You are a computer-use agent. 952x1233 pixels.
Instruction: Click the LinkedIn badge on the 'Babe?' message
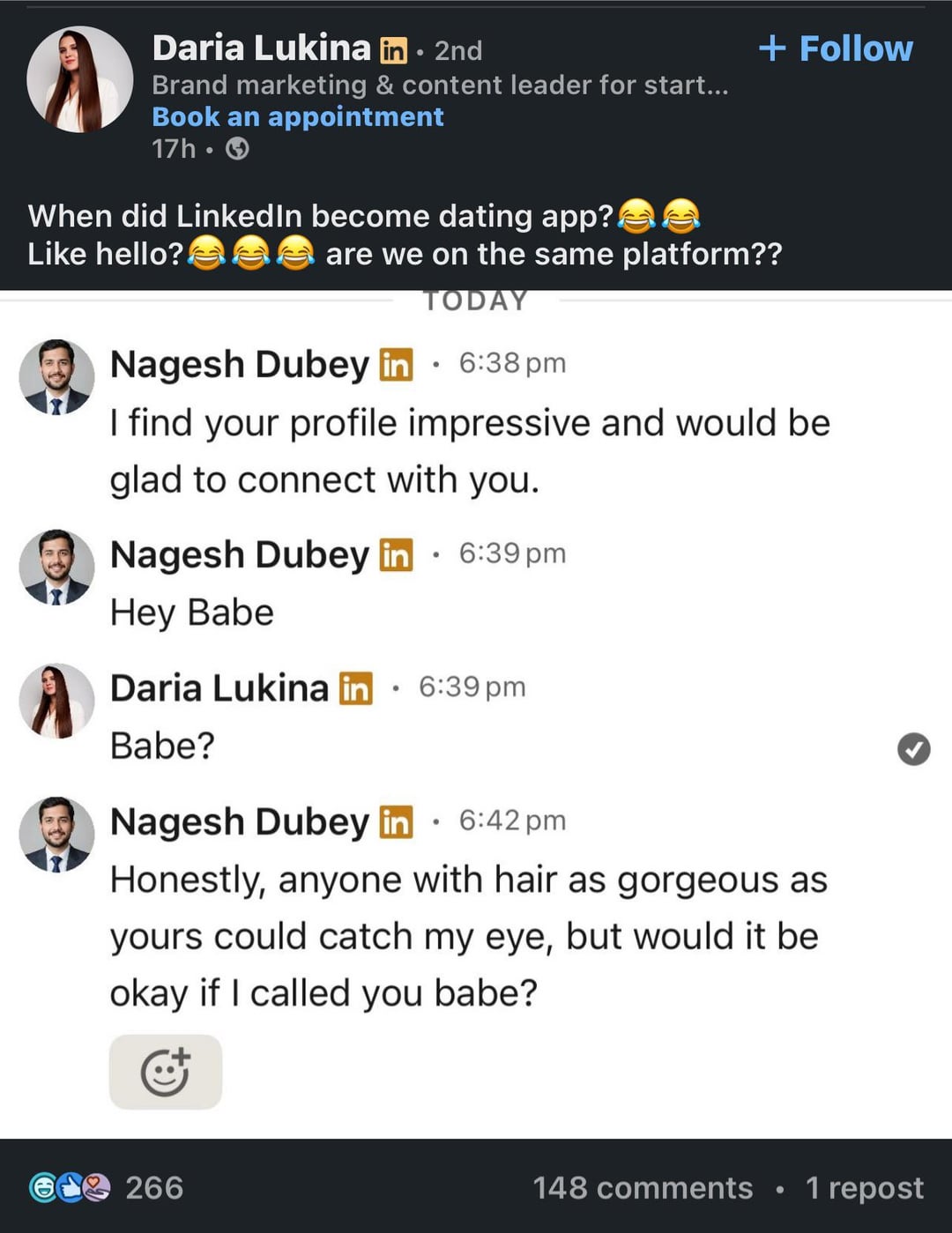(356, 688)
